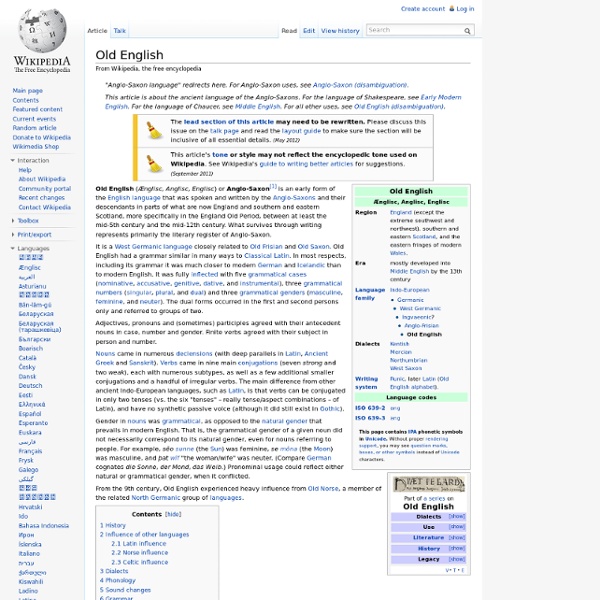Click the Wikipedia globe logo
The width and height of the screenshot is (600, 600).
click(x=42, y=31)
